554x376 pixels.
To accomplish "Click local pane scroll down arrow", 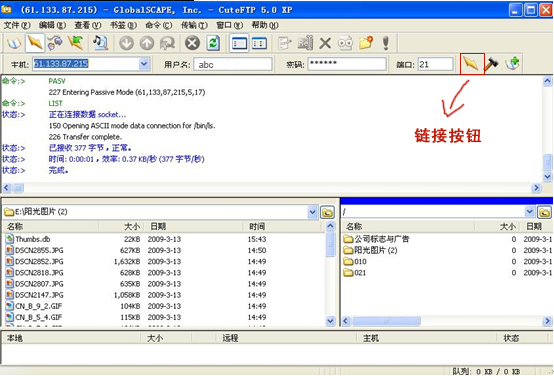I will coord(330,321).
